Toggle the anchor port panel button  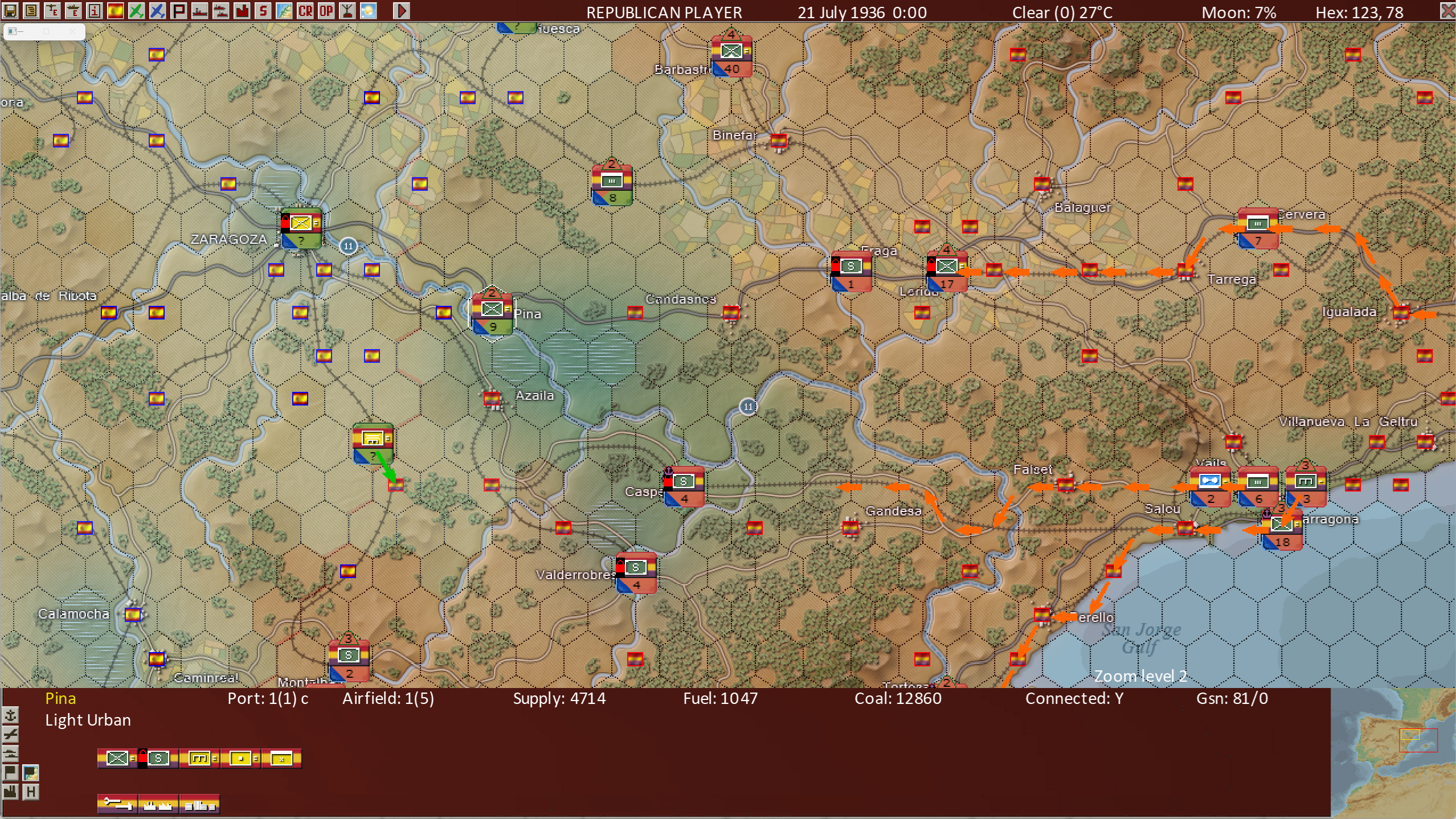click(10, 715)
